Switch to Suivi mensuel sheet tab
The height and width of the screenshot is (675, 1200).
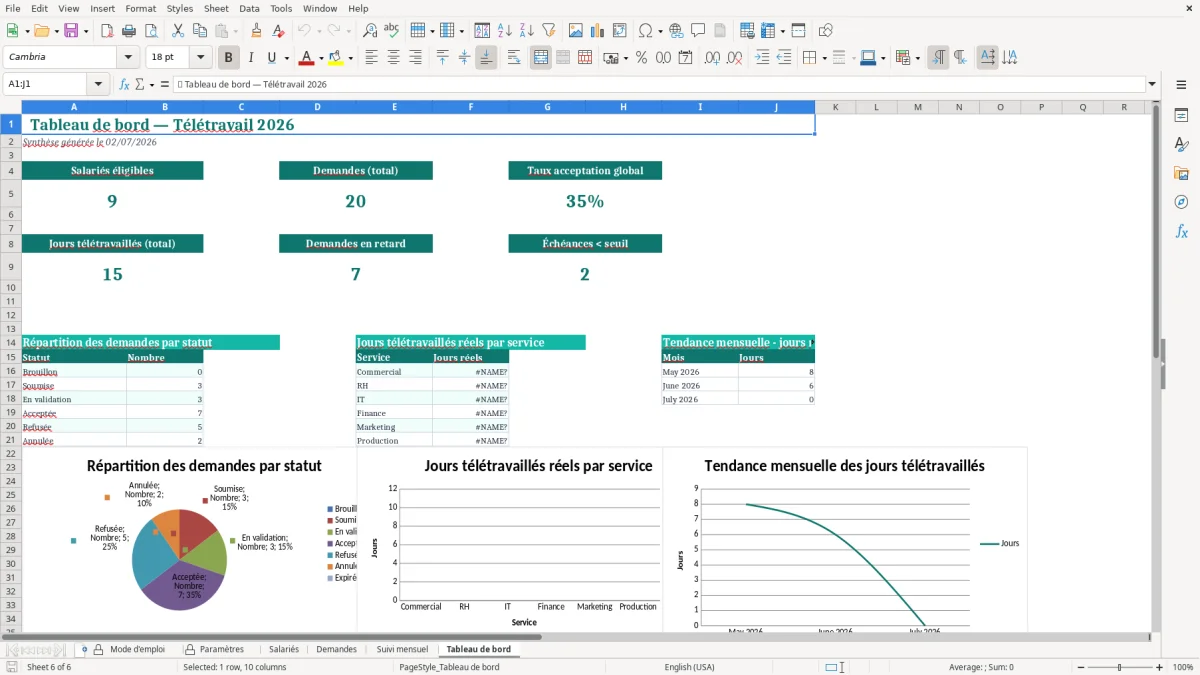tap(401, 649)
